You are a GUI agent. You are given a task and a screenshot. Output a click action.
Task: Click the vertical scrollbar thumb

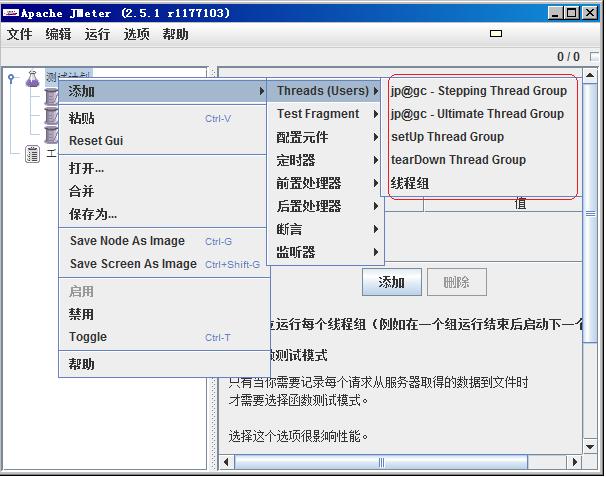(590, 213)
